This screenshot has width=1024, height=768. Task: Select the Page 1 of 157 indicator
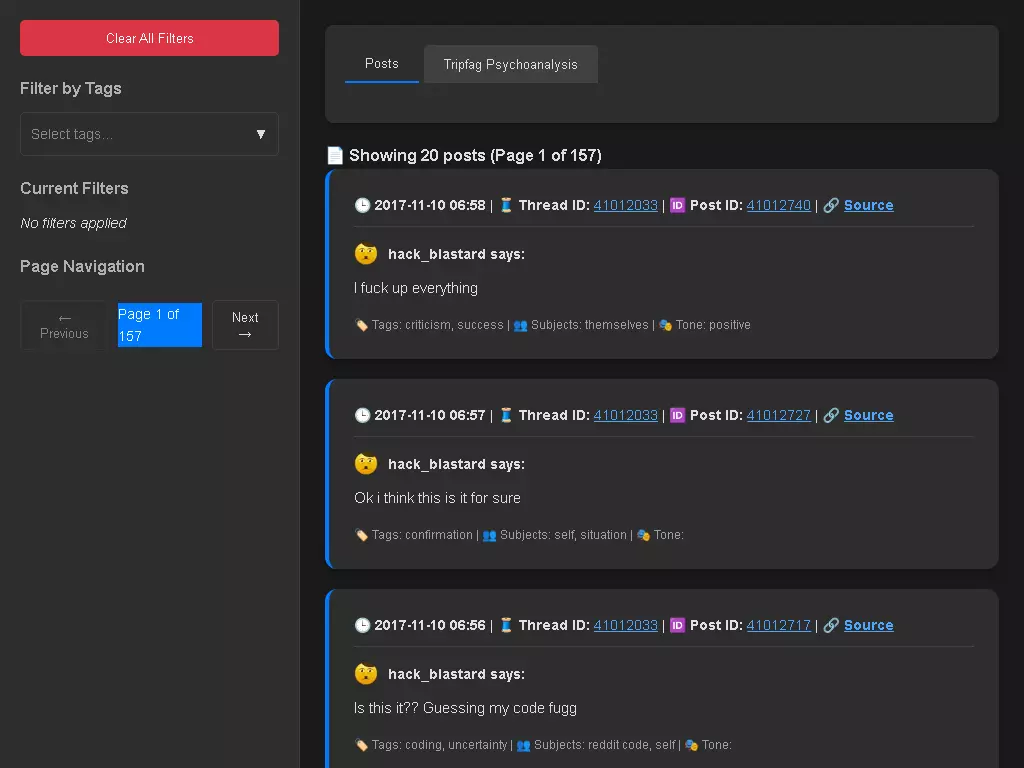(x=159, y=325)
